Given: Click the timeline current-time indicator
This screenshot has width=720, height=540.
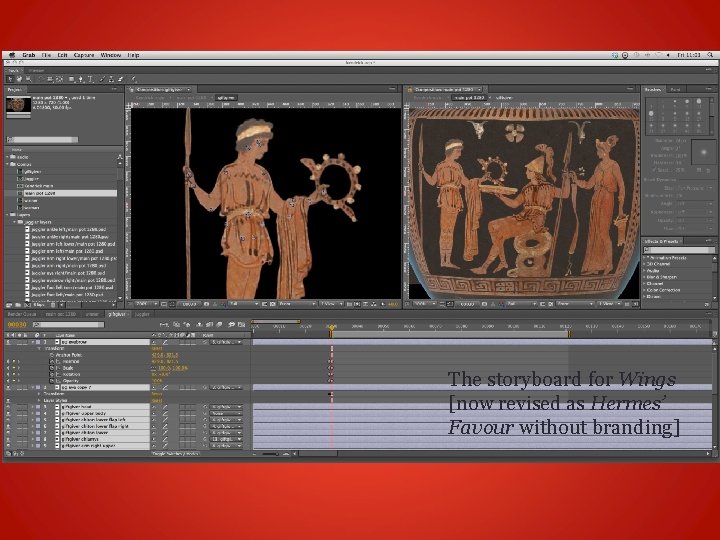Looking at the screenshot, I should pyautogui.click(x=331, y=325).
